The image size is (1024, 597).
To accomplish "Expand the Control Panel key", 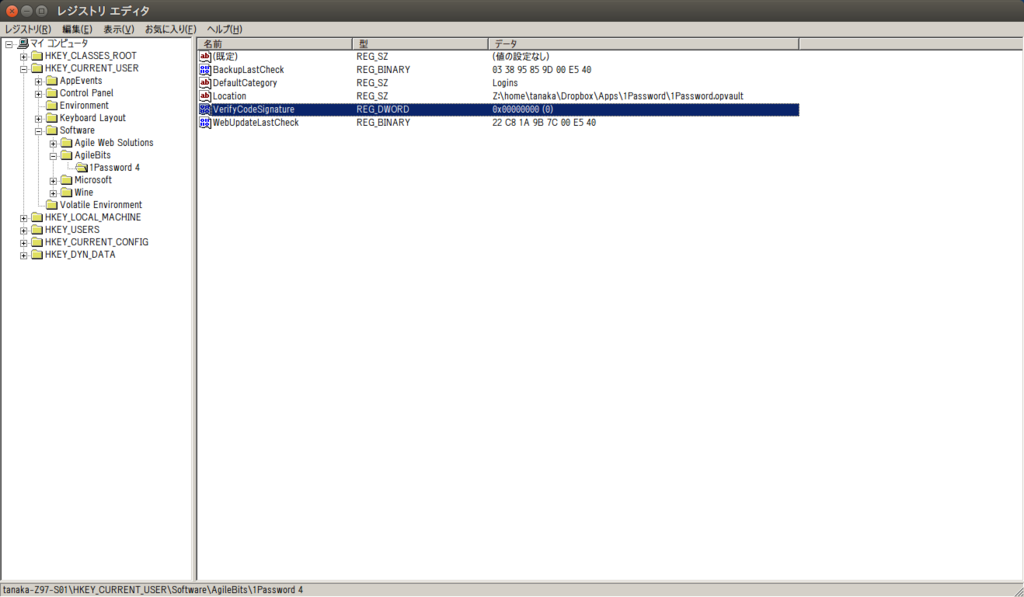I will coord(39,94).
